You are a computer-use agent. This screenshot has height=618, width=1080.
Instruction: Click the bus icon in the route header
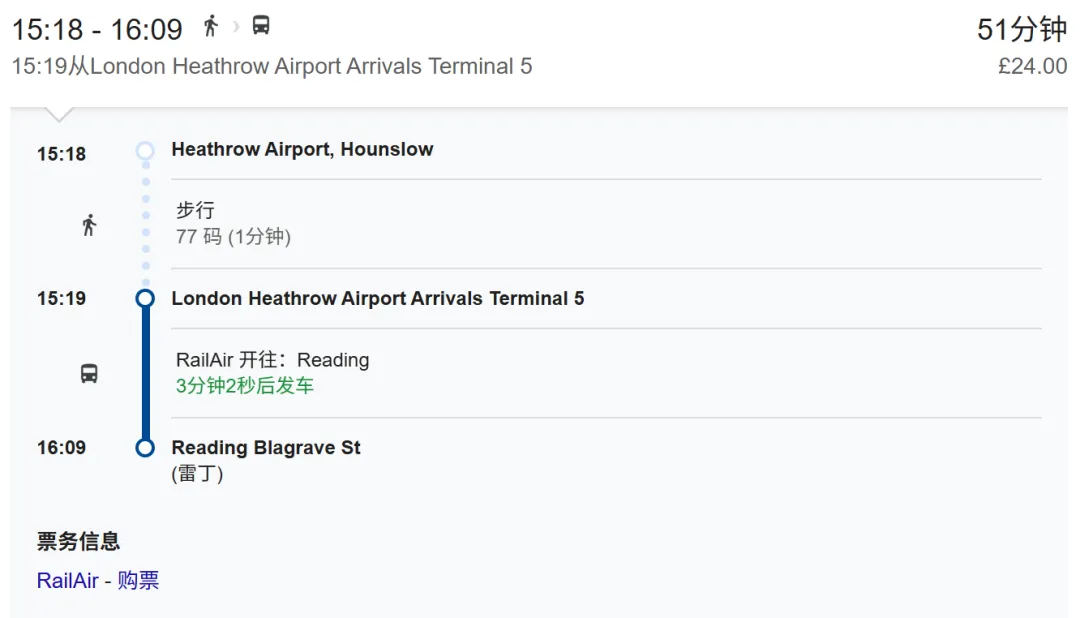click(261, 26)
